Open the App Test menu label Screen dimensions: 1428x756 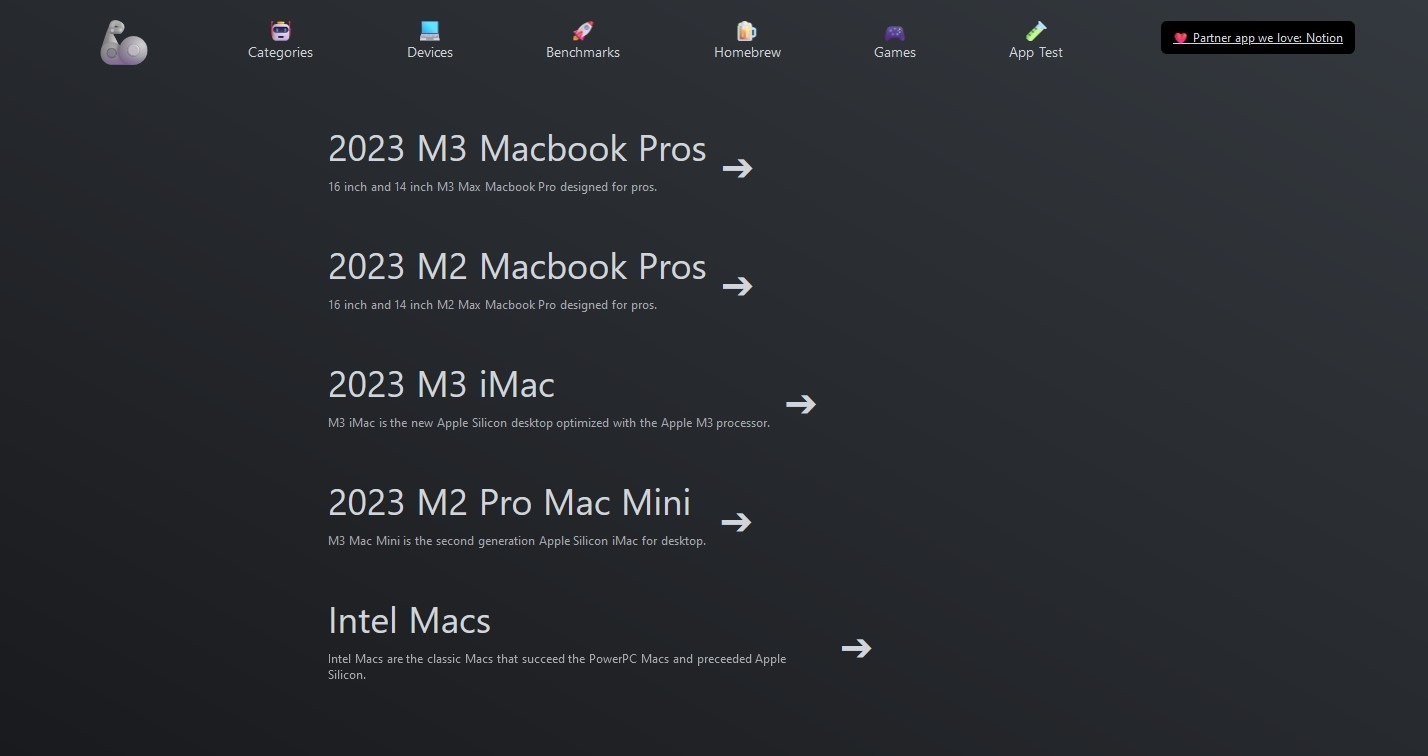1035,52
